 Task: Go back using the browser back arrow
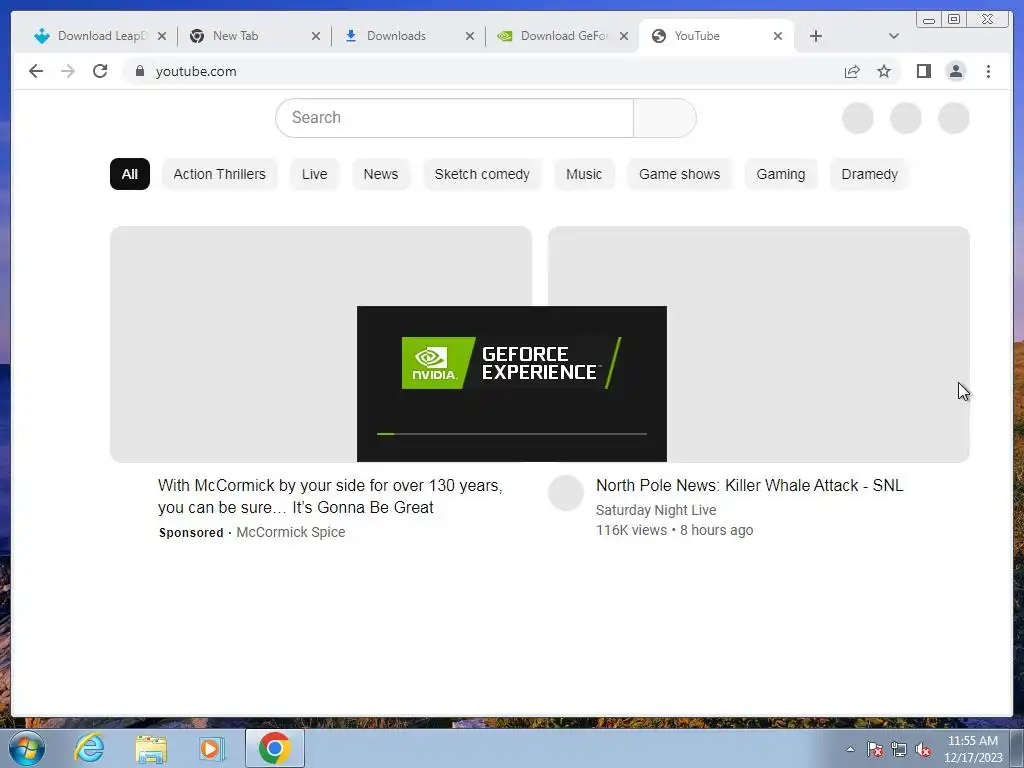(36, 71)
